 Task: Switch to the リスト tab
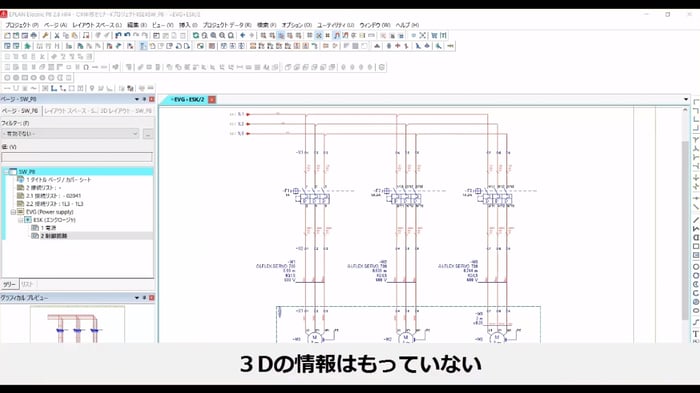point(27,284)
